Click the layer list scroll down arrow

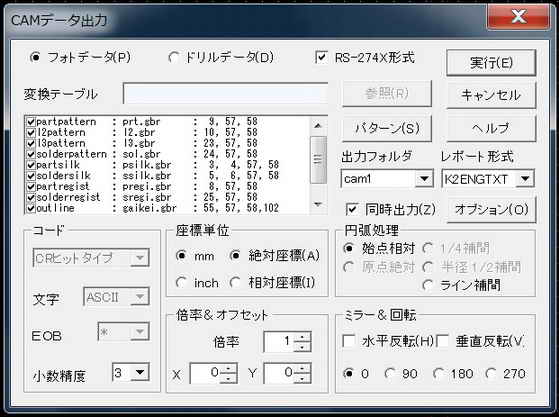[x=318, y=205]
